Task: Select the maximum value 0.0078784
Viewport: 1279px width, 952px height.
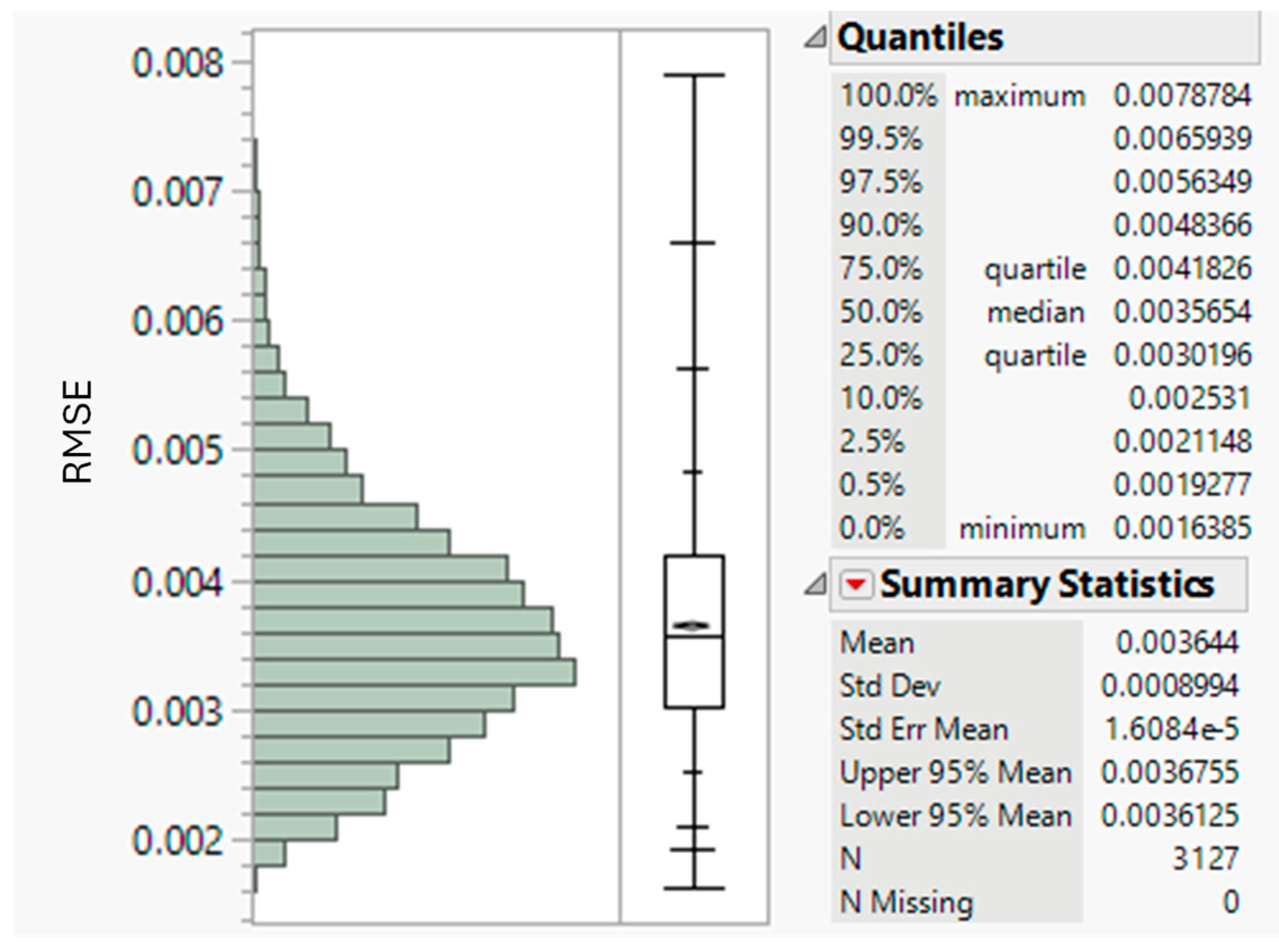Action: pyautogui.click(x=1182, y=96)
